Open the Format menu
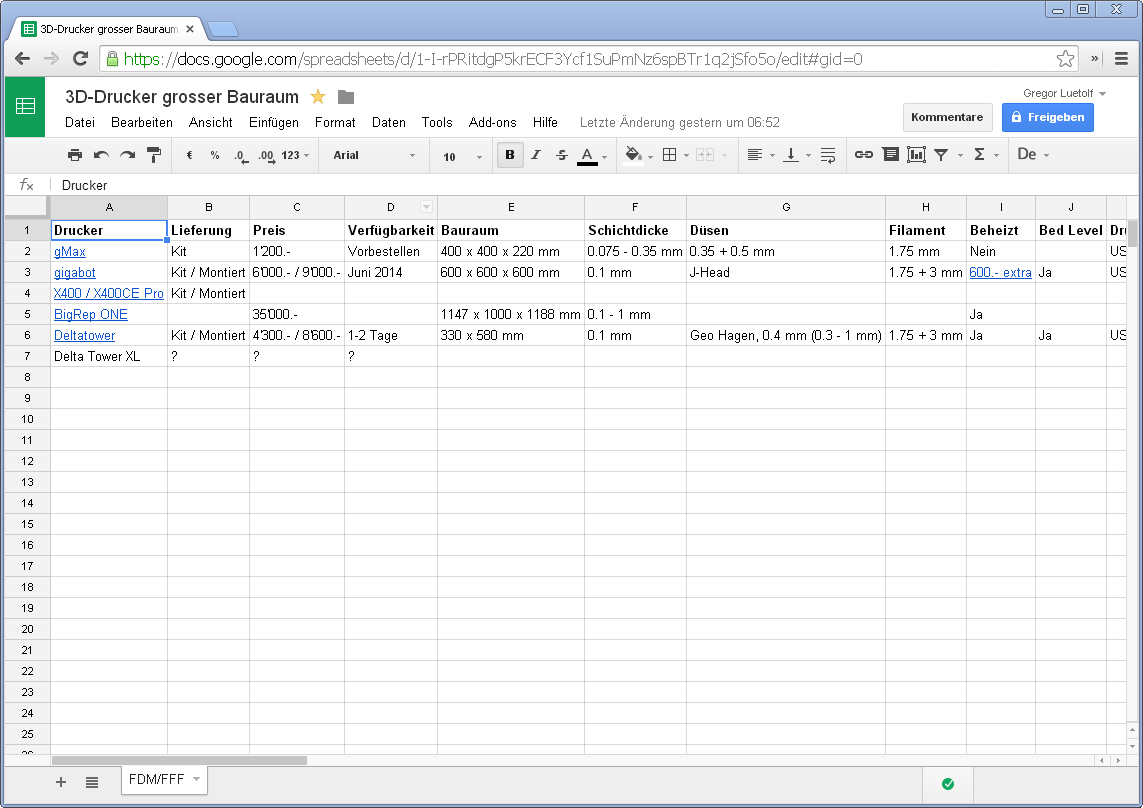Image resolution: width=1143 pixels, height=808 pixels. pos(335,122)
